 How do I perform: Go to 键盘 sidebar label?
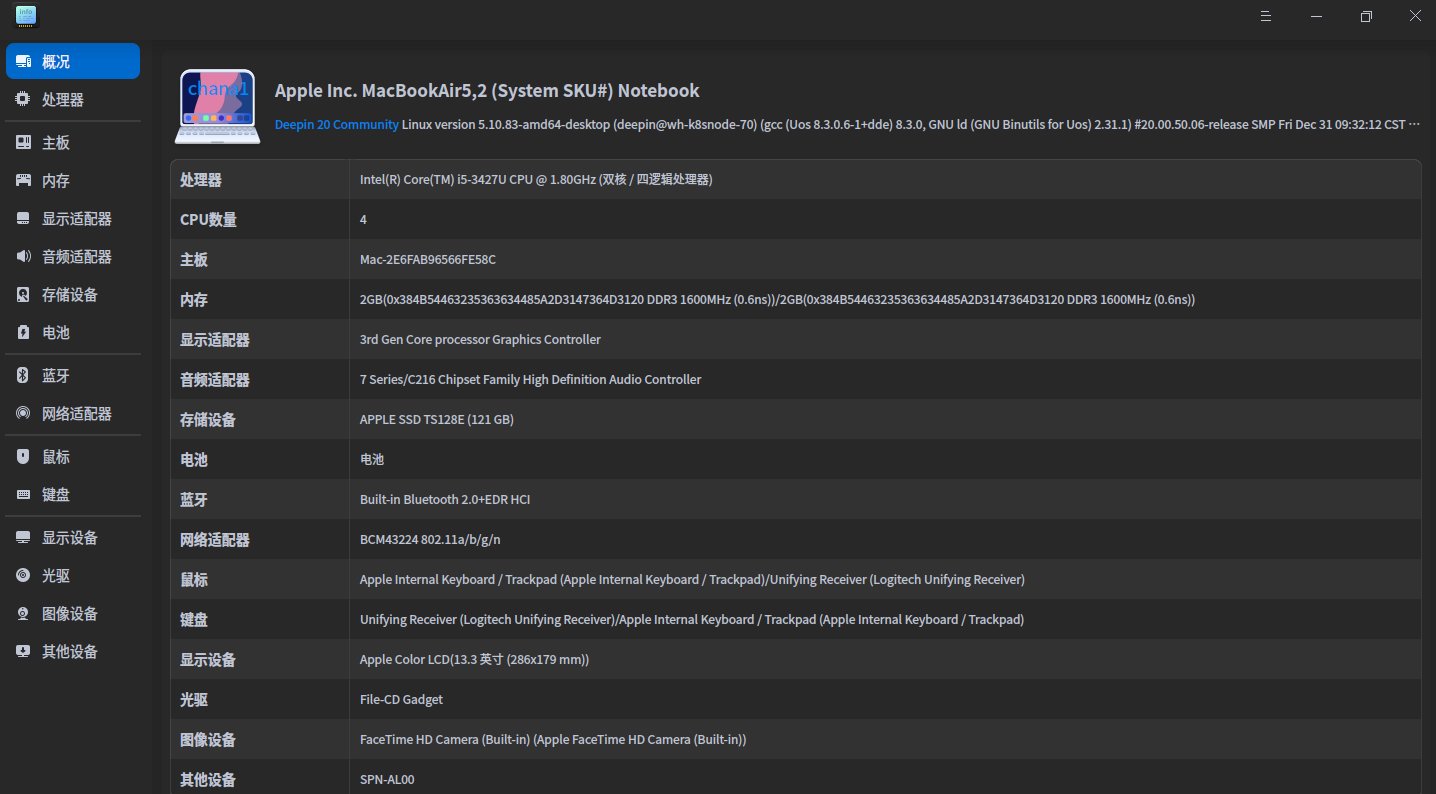point(56,495)
